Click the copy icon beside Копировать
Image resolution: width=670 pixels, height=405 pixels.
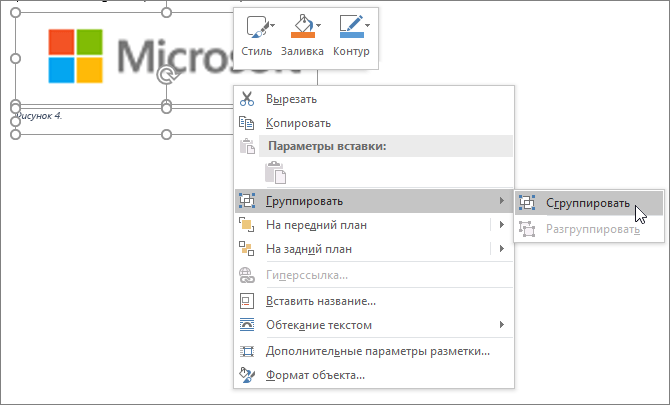pos(247,123)
